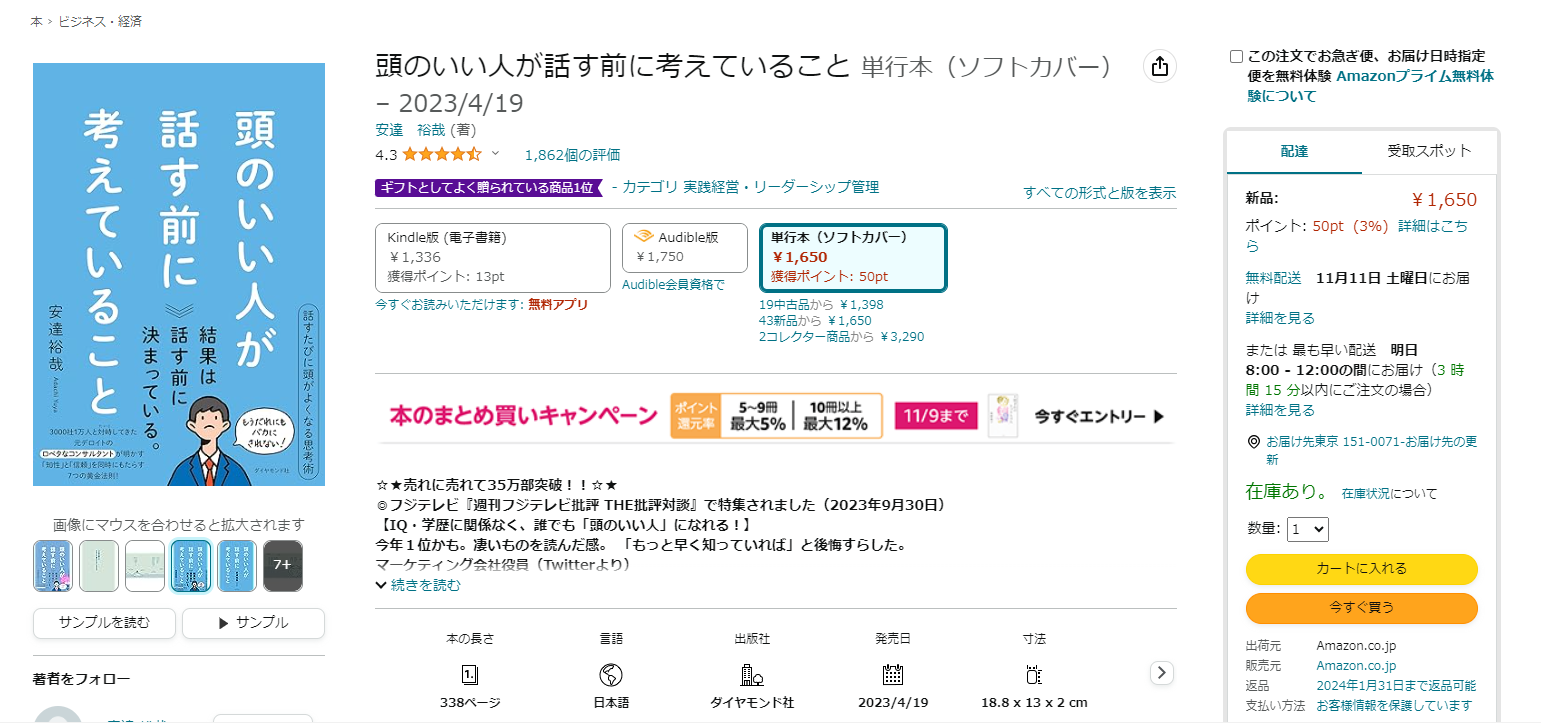Click 詳細を見る under 最も早い配送
The width and height of the screenshot is (1541, 723).
(1280, 410)
